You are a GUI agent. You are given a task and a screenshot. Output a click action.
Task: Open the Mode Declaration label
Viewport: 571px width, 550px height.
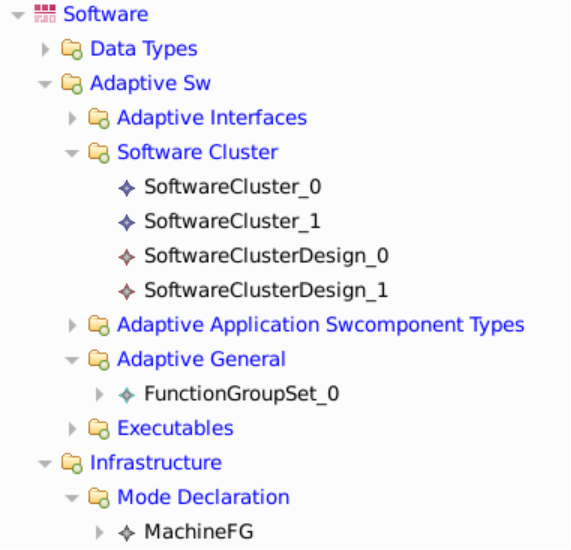203,497
